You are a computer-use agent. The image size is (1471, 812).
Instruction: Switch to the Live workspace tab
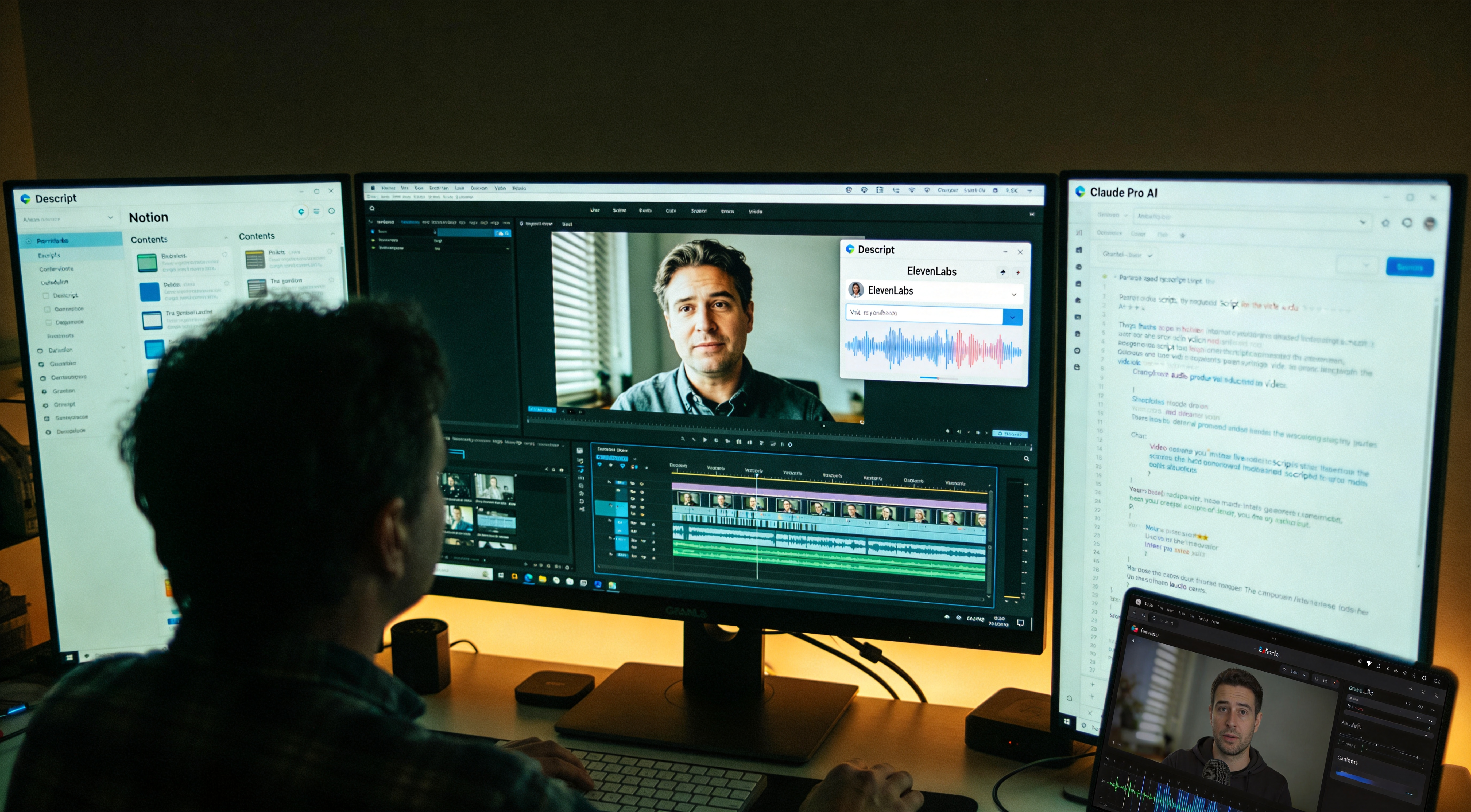[595, 210]
